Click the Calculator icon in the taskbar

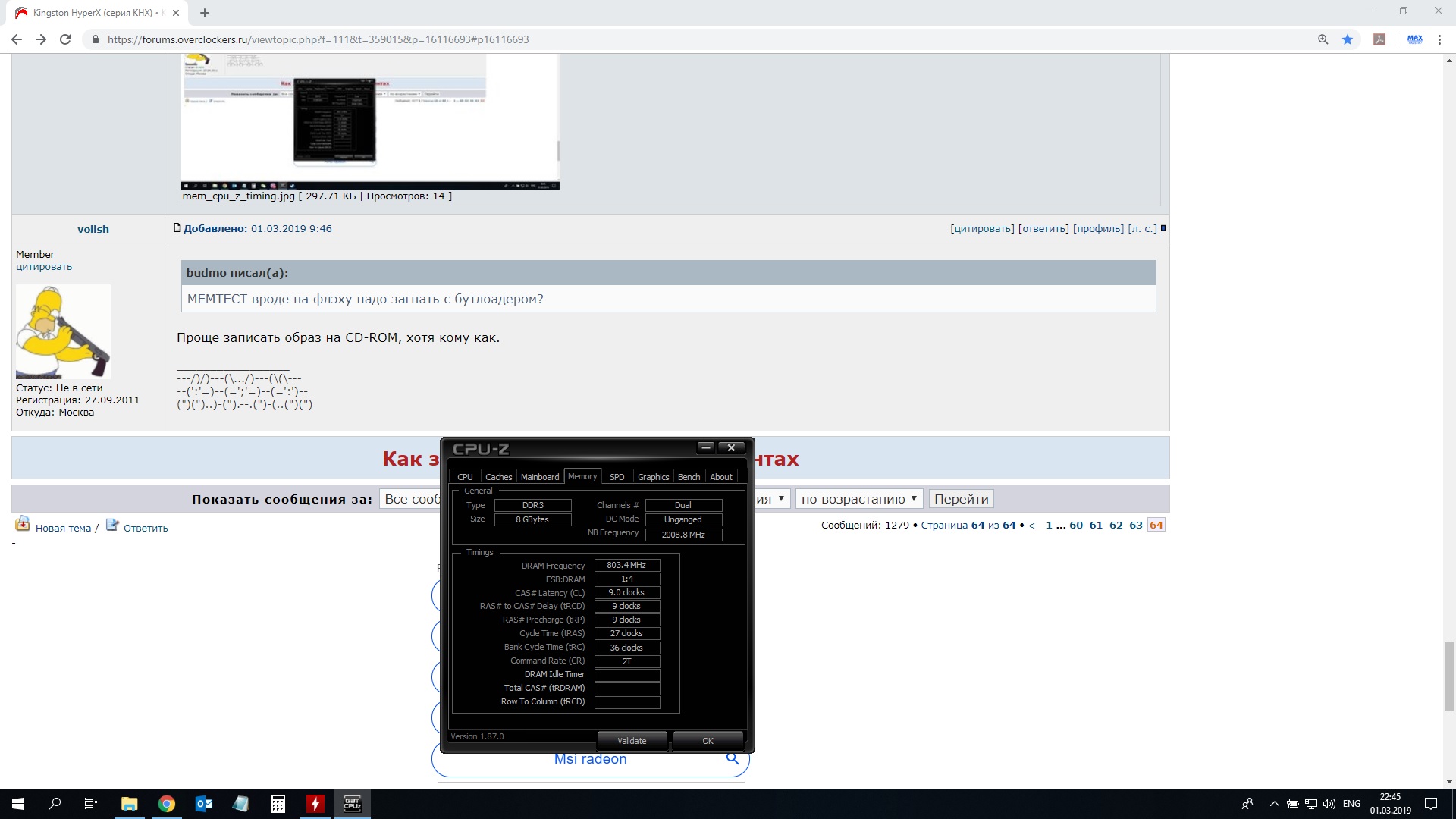click(x=278, y=804)
